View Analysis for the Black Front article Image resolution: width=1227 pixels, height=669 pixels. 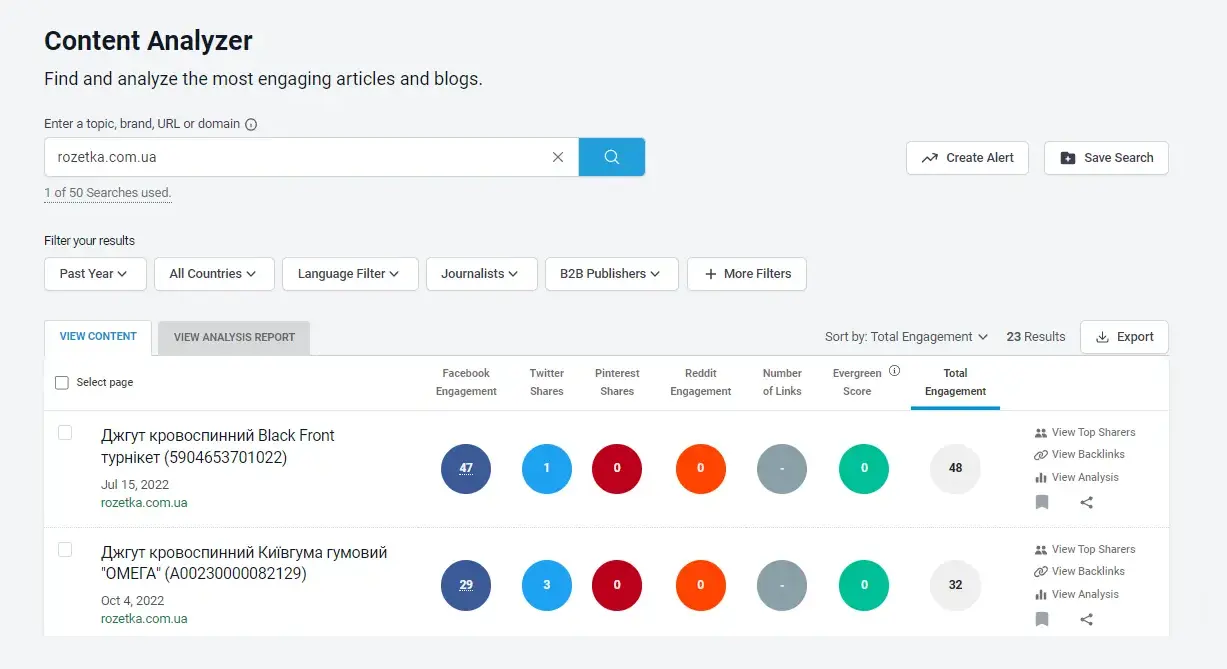[1076, 478]
